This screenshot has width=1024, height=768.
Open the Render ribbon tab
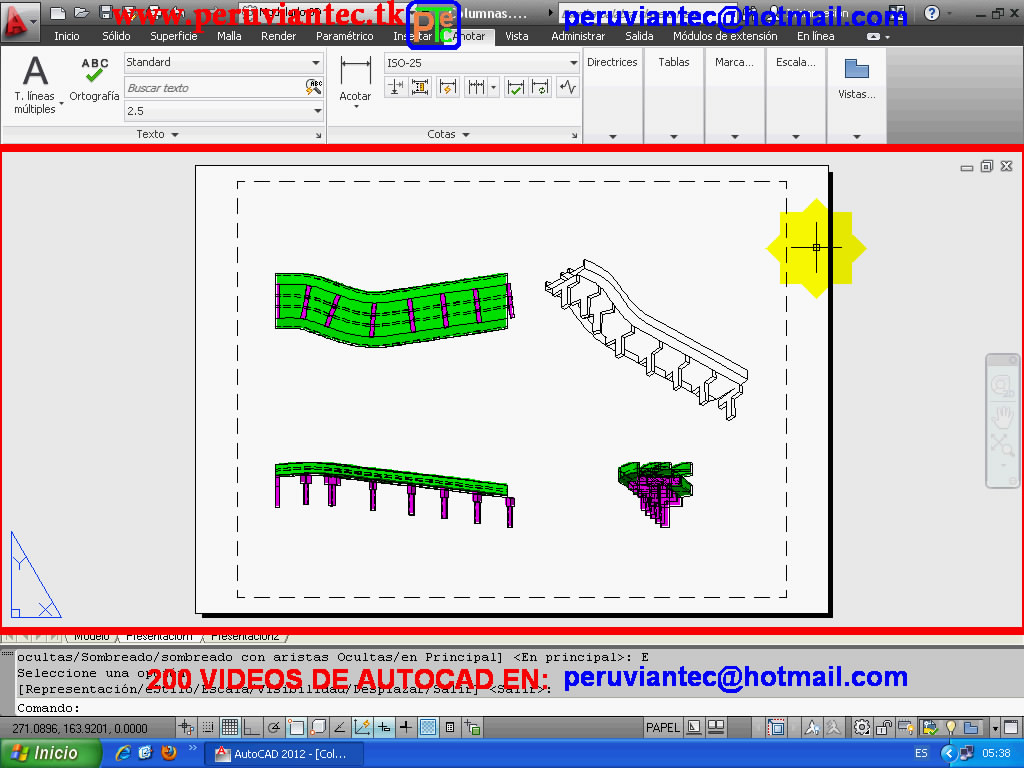(x=278, y=36)
